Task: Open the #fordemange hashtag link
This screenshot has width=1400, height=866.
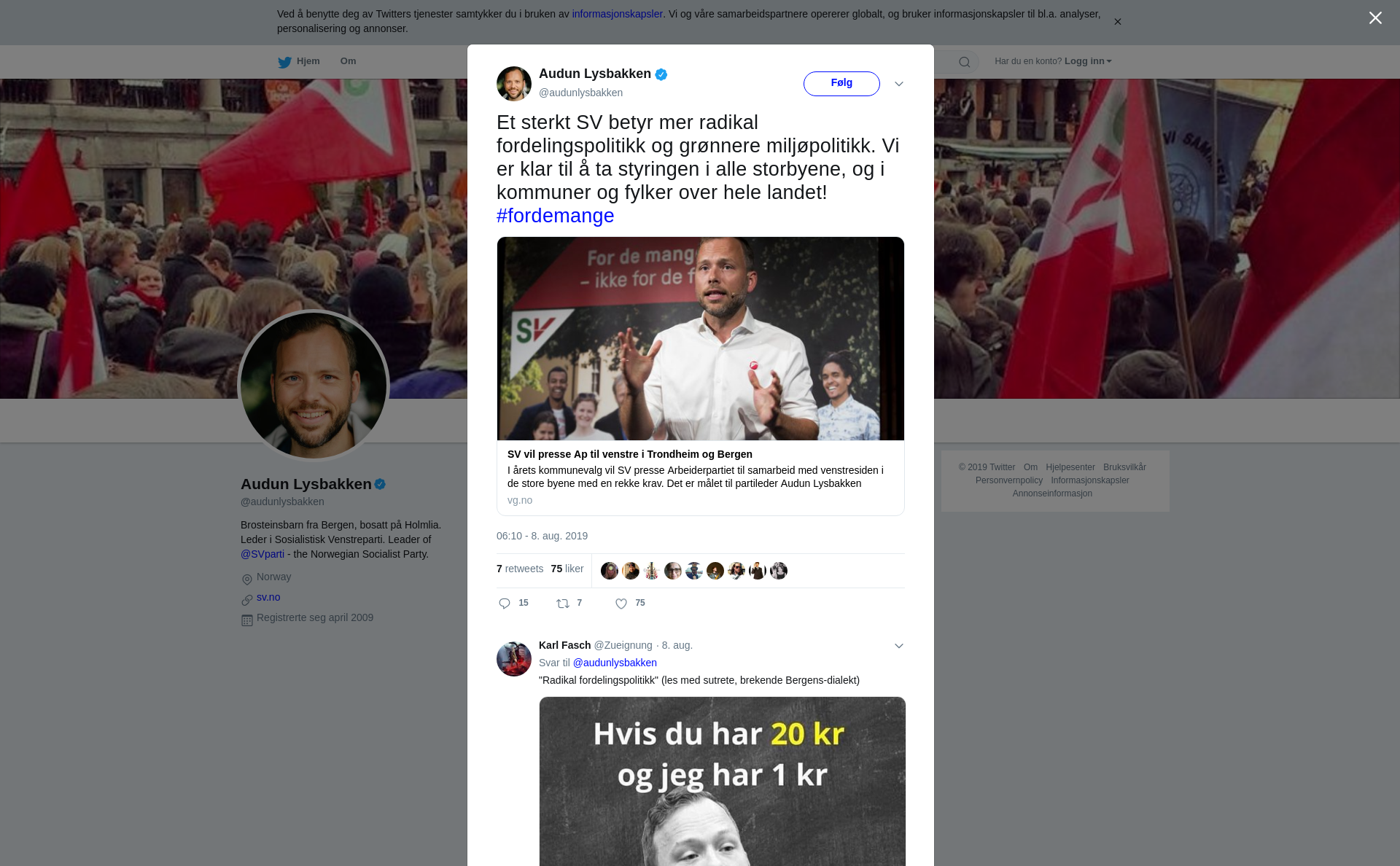Action: (556, 216)
